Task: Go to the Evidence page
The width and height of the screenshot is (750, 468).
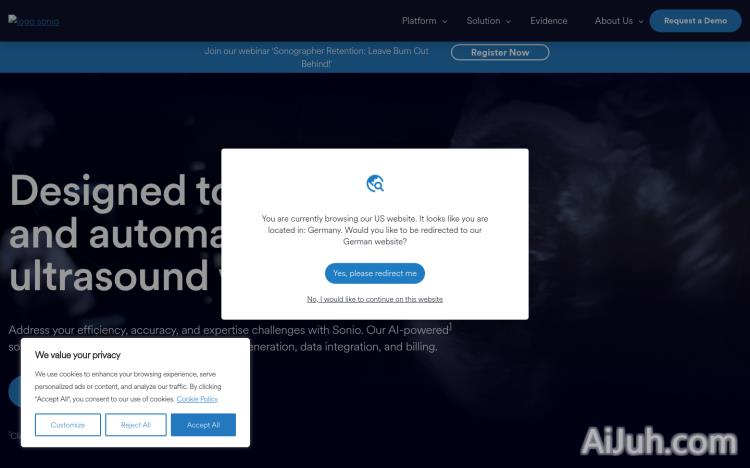Action: pyautogui.click(x=548, y=21)
